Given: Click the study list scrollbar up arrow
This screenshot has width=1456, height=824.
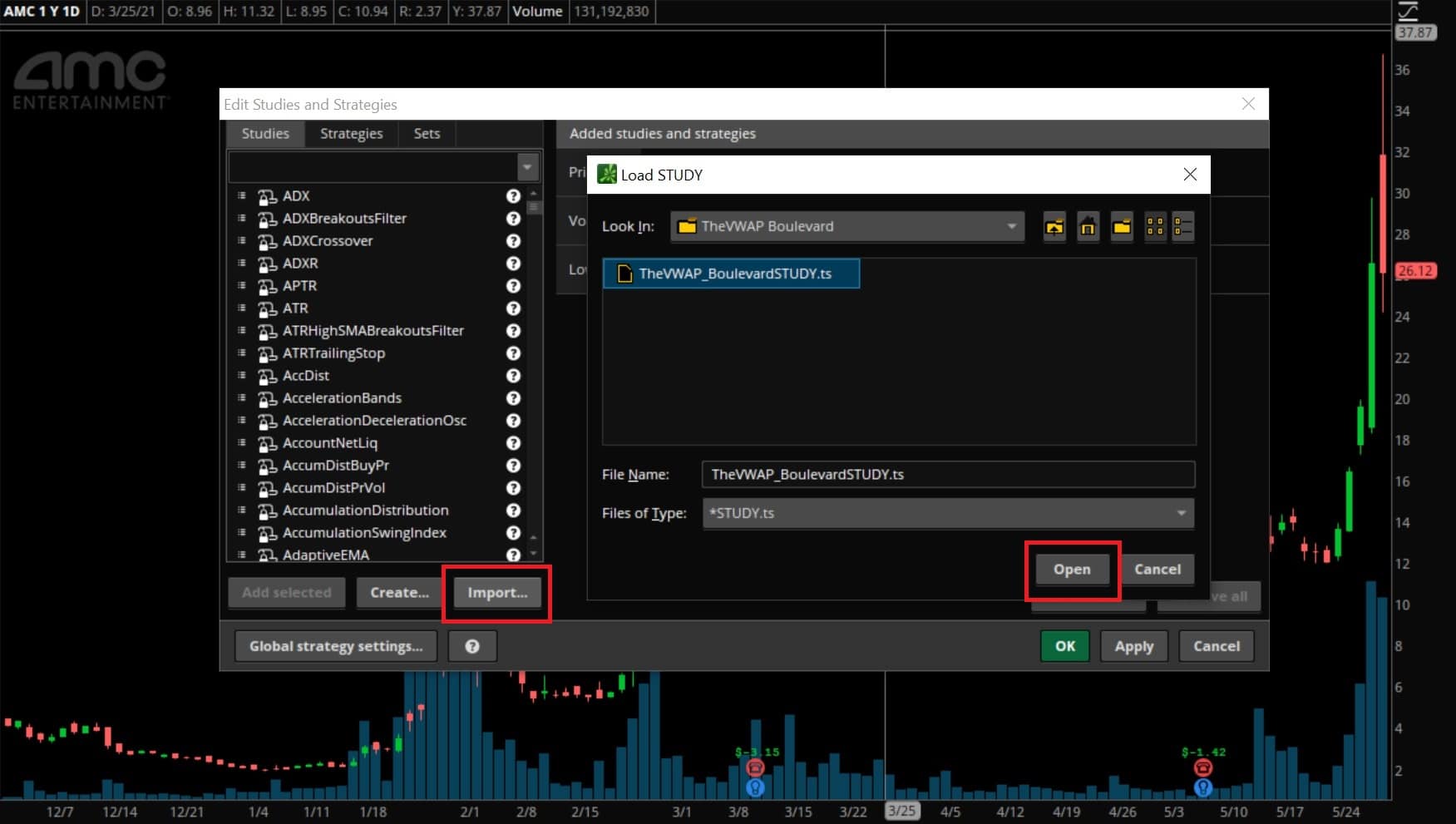Looking at the screenshot, I should [x=534, y=194].
